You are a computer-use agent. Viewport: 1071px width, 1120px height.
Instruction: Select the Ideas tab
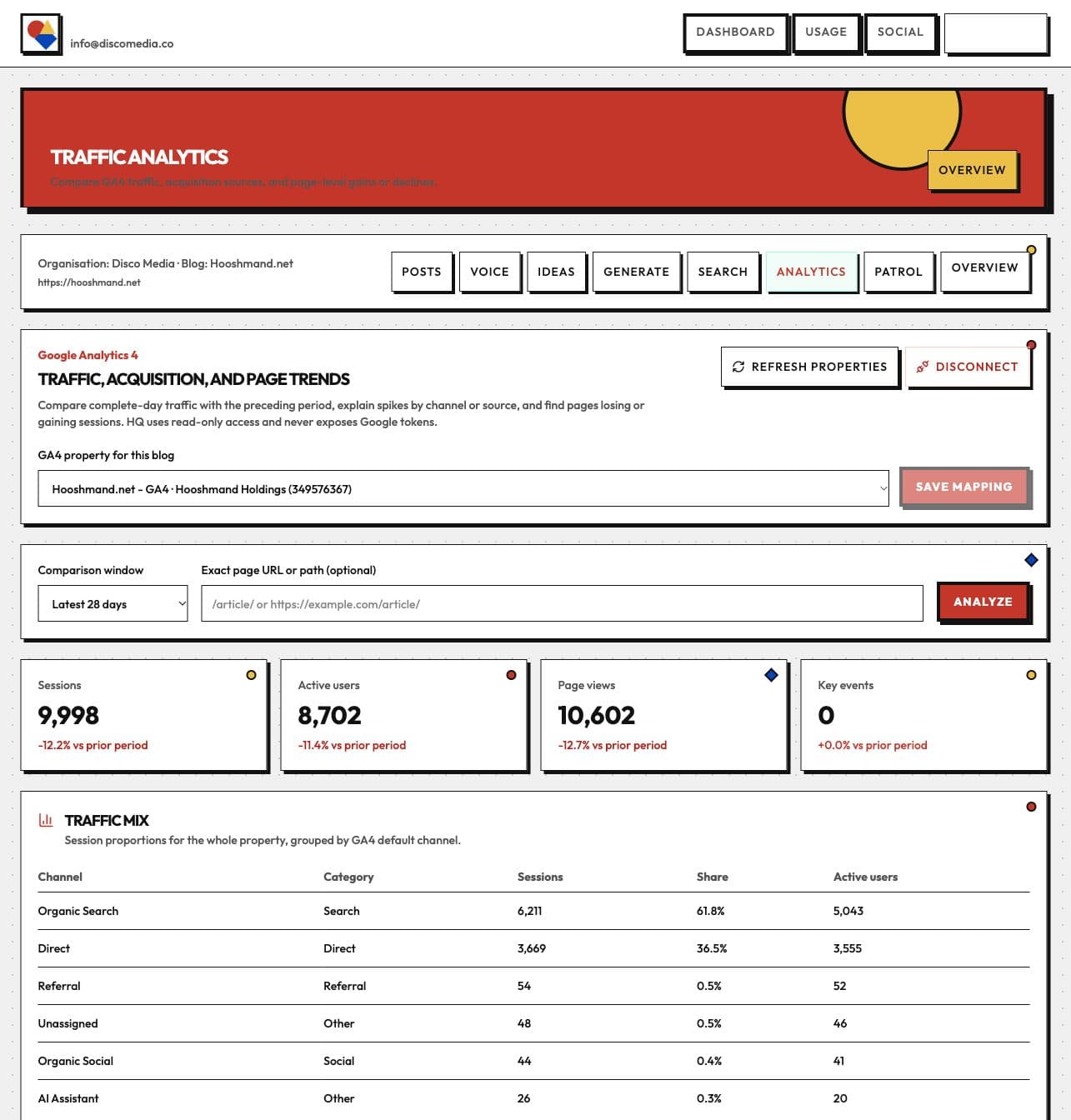(x=556, y=272)
